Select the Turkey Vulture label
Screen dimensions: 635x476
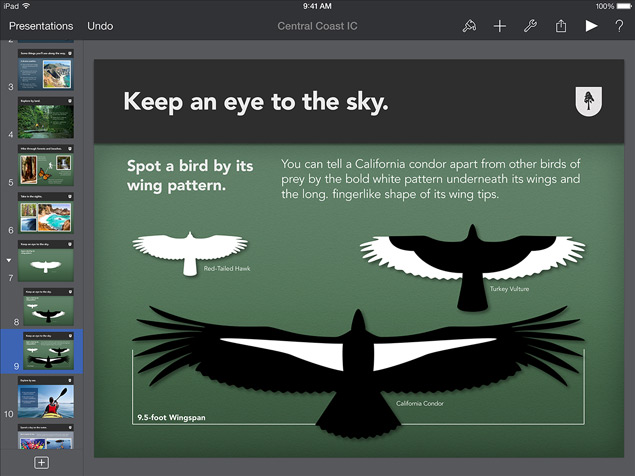click(509, 289)
